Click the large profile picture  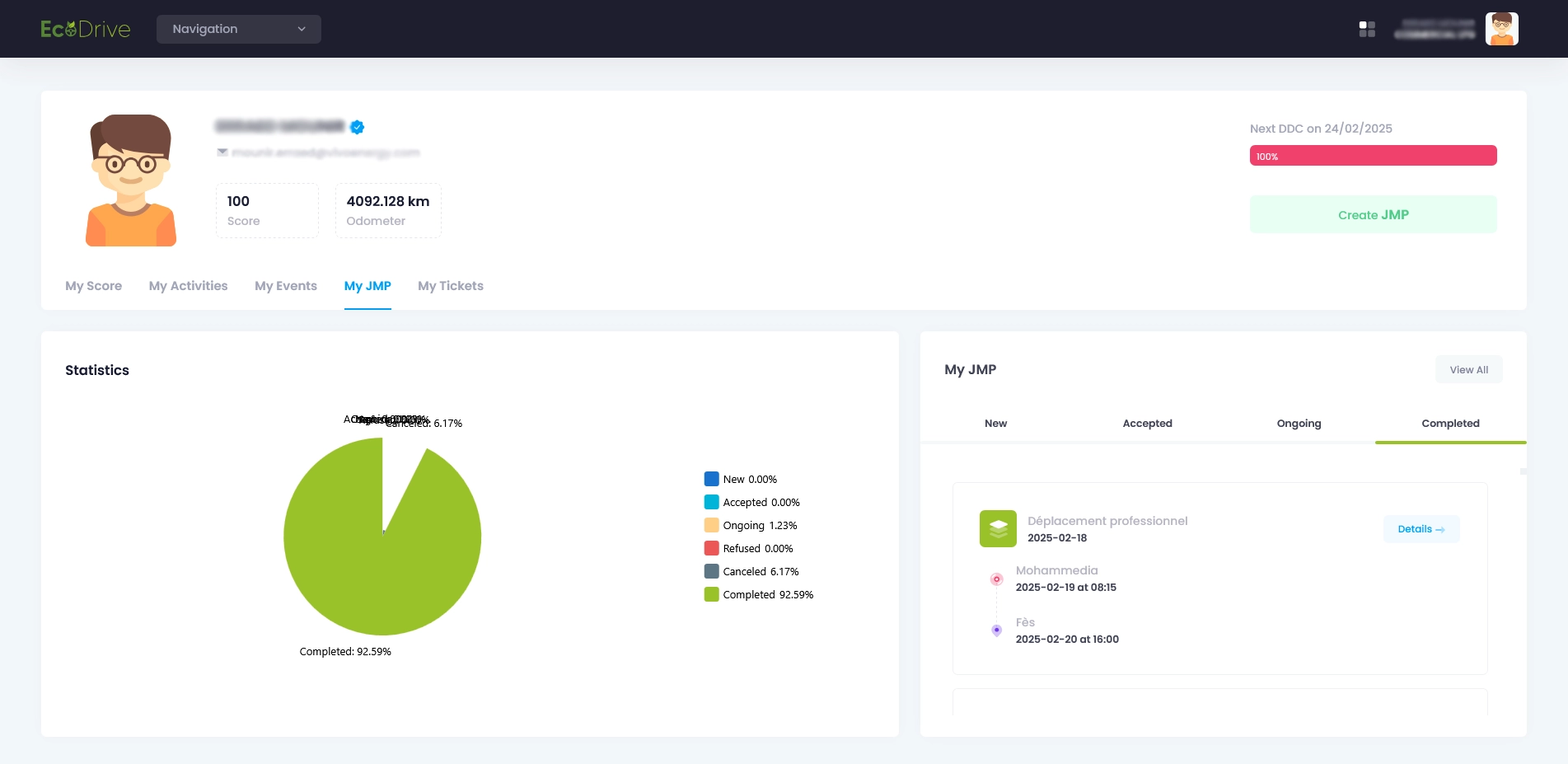click(x=131, y=180)
